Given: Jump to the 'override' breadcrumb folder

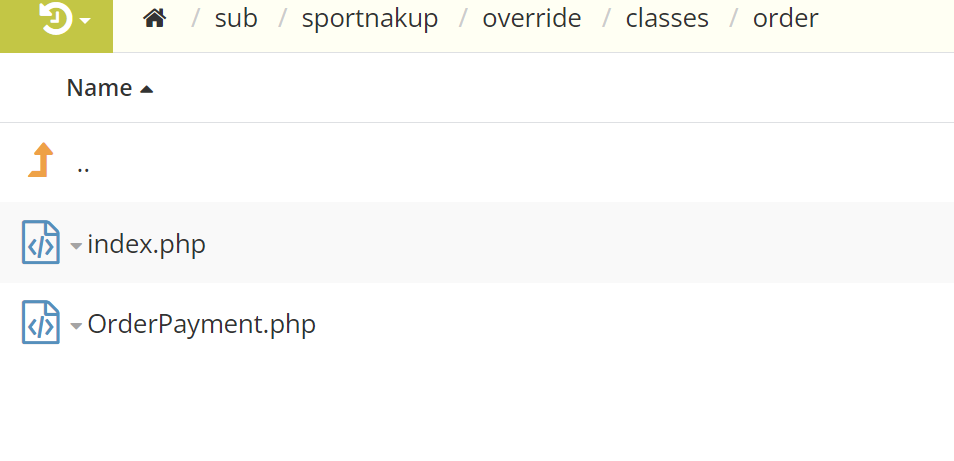Looking at the screenshot, I should 531,18.
